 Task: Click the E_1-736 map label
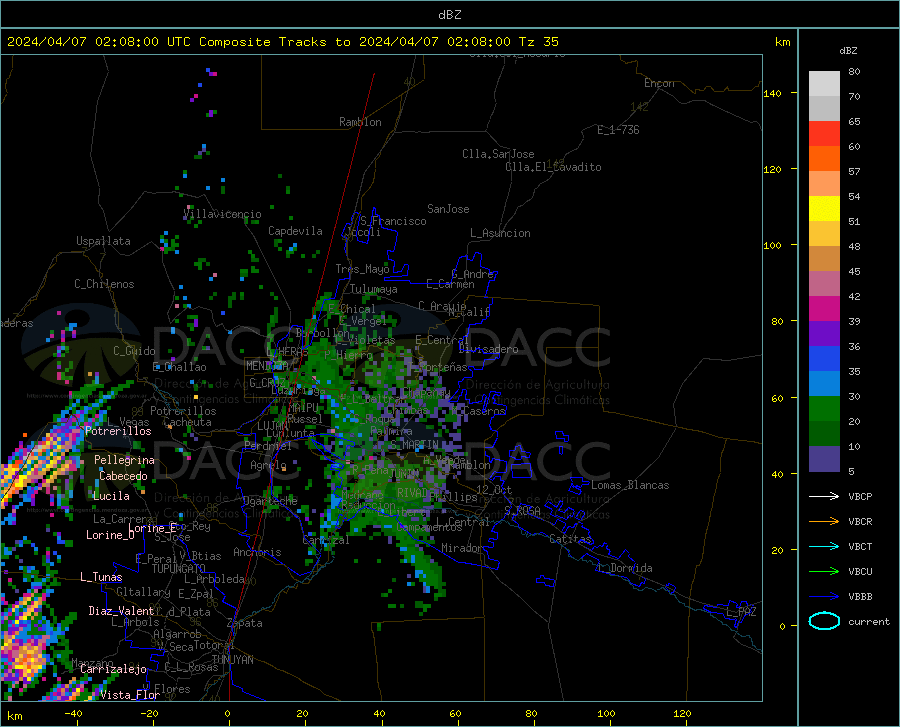pos(618,130)
